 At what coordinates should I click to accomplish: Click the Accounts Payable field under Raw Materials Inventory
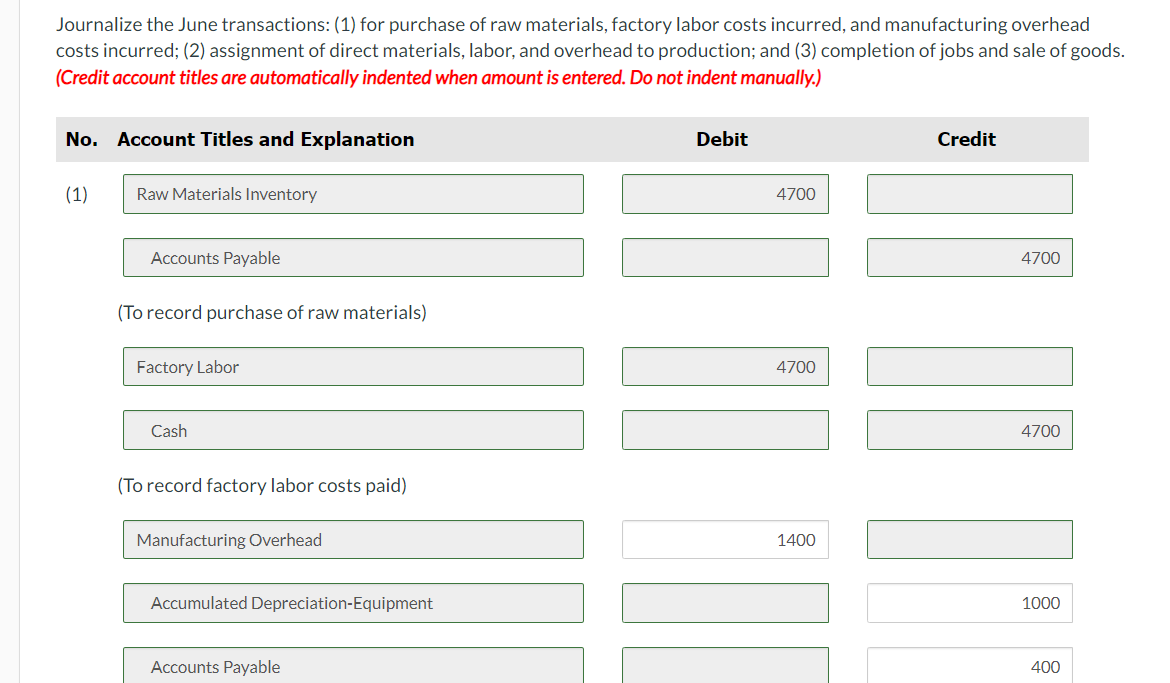[353, 258]
